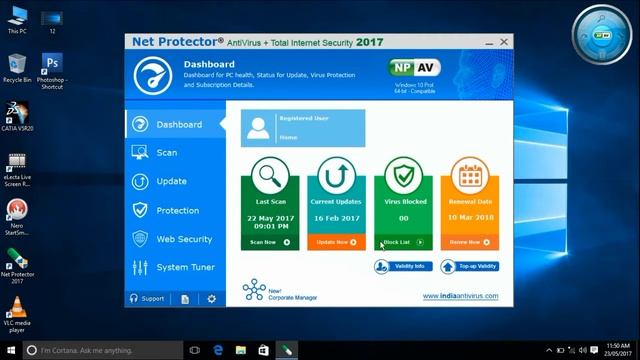Select the This PC desktop icon
The height and width of the screenshot is (360, 640).
click(x=17, y=20)
